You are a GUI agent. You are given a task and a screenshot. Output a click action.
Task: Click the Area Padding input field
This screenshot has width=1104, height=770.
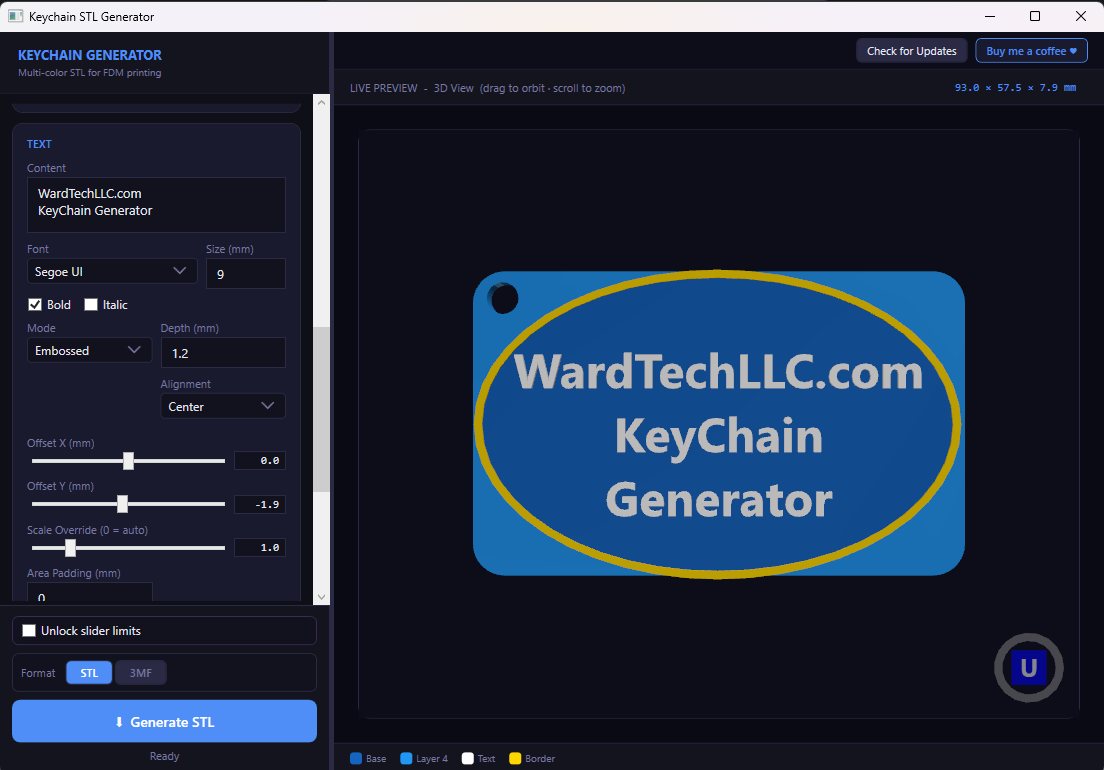click(x=89, y=592)
